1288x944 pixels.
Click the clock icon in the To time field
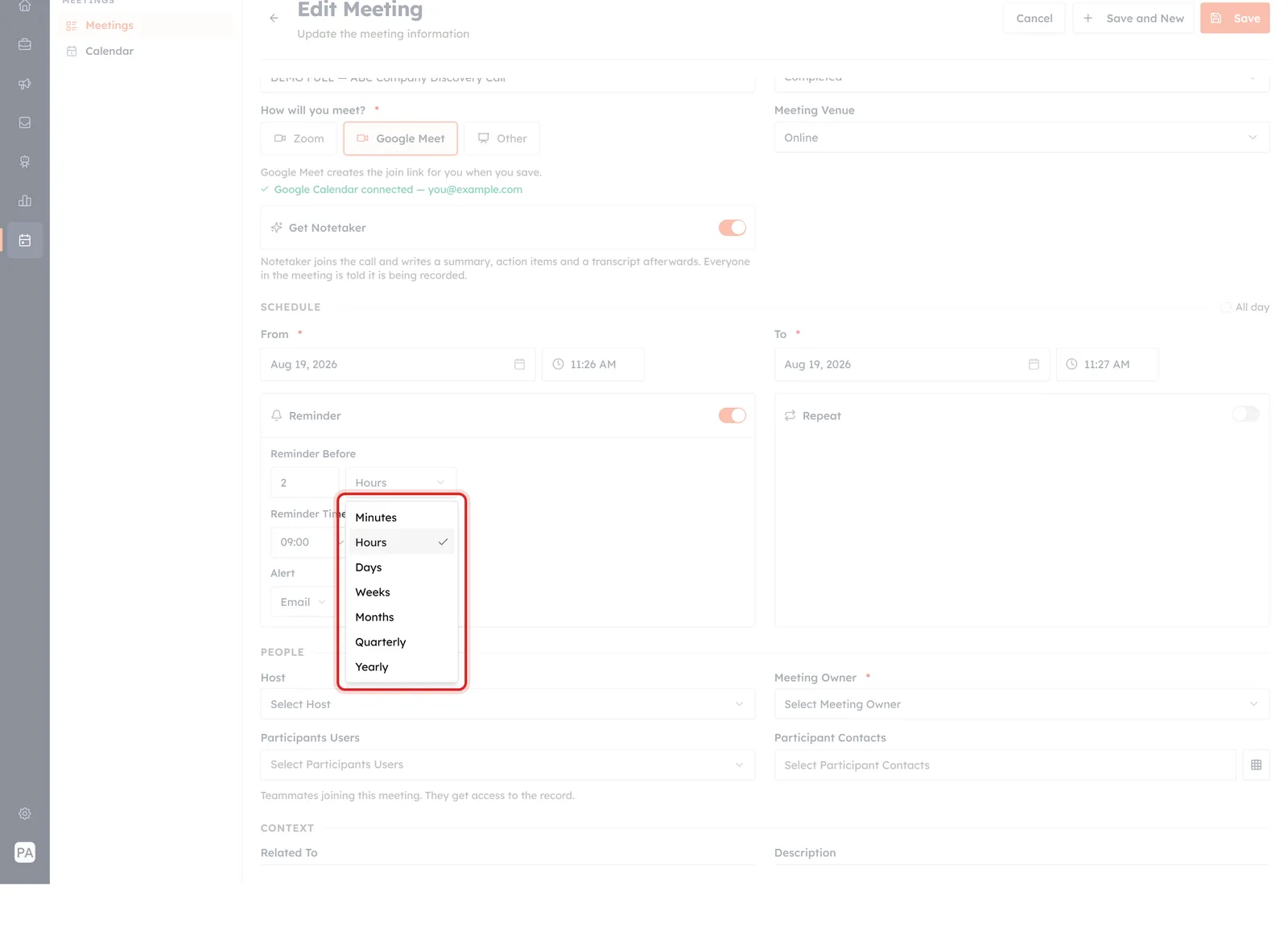[1071, 365]
